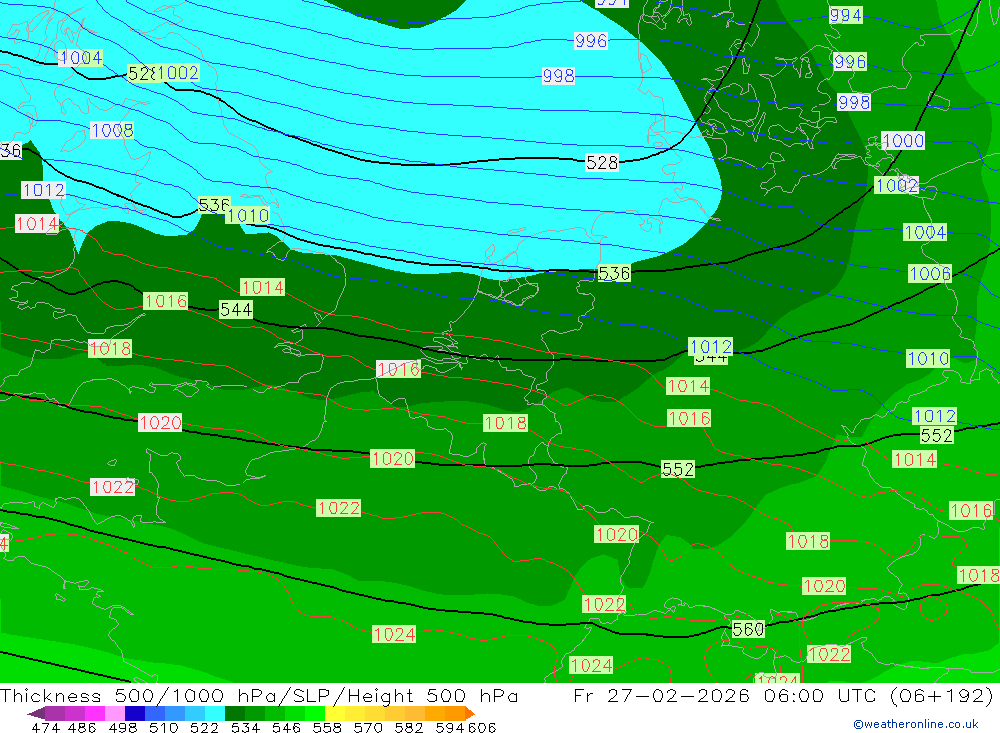Click the 558 value under the color scale
This screenshot has width=1000, height=733.
(x=327, y=728)
